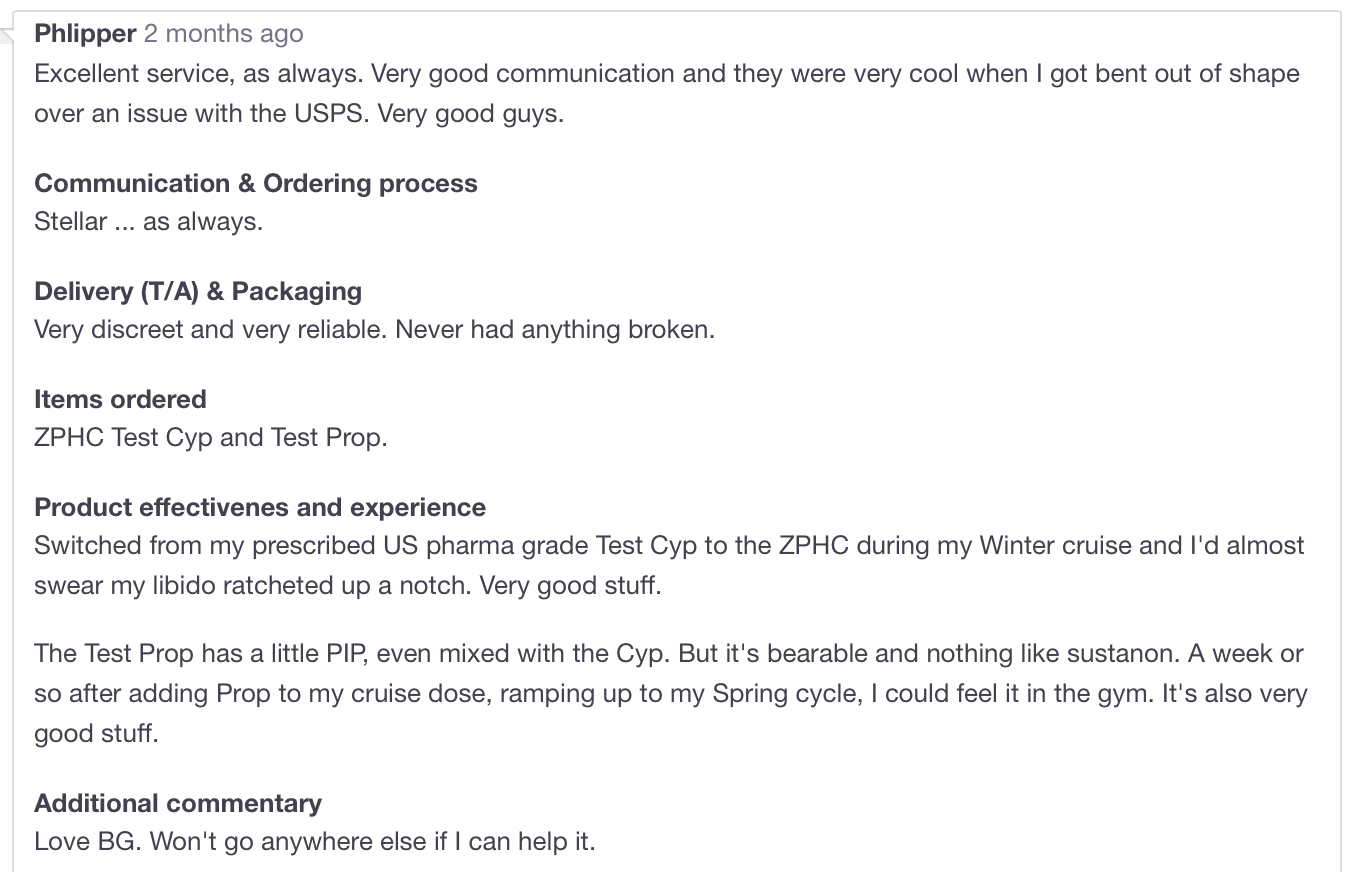The image size is (1358, 872).
Task: Click the paragraph starting 'Switched from my prescribed'
Action: pyautogui.click(x=669, y=565)
